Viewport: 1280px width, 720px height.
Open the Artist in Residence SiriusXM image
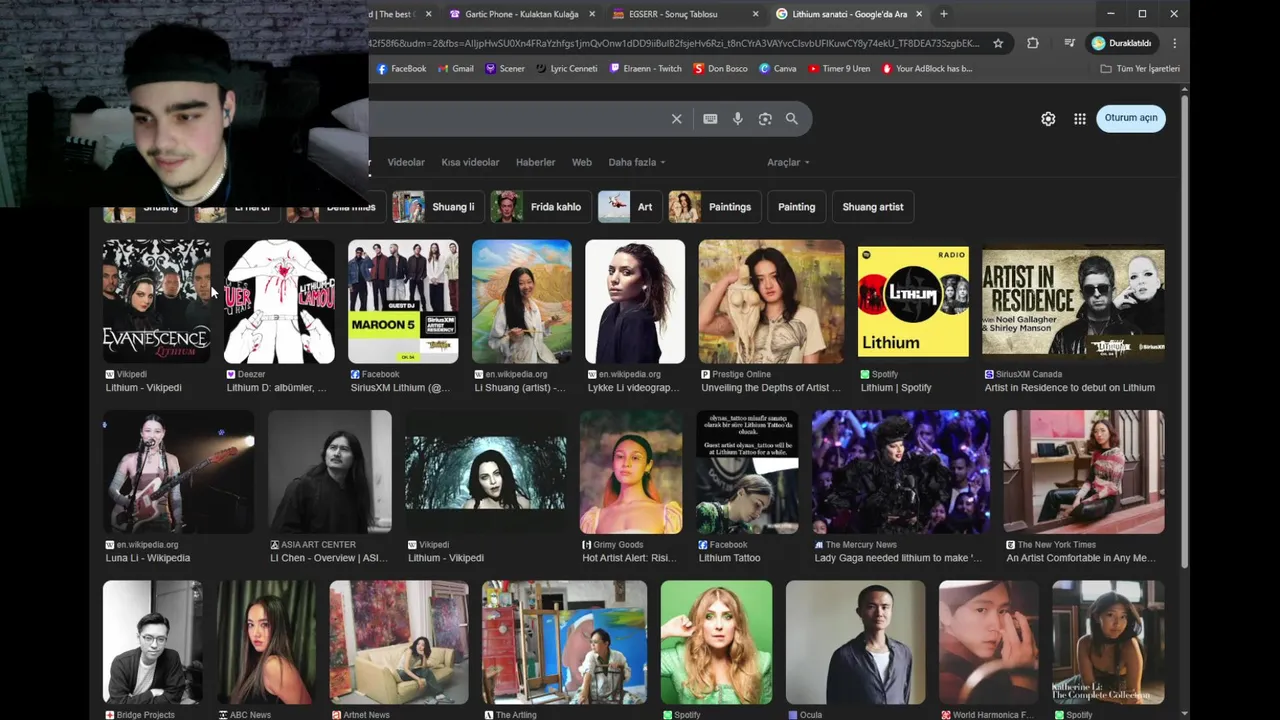1073,301
